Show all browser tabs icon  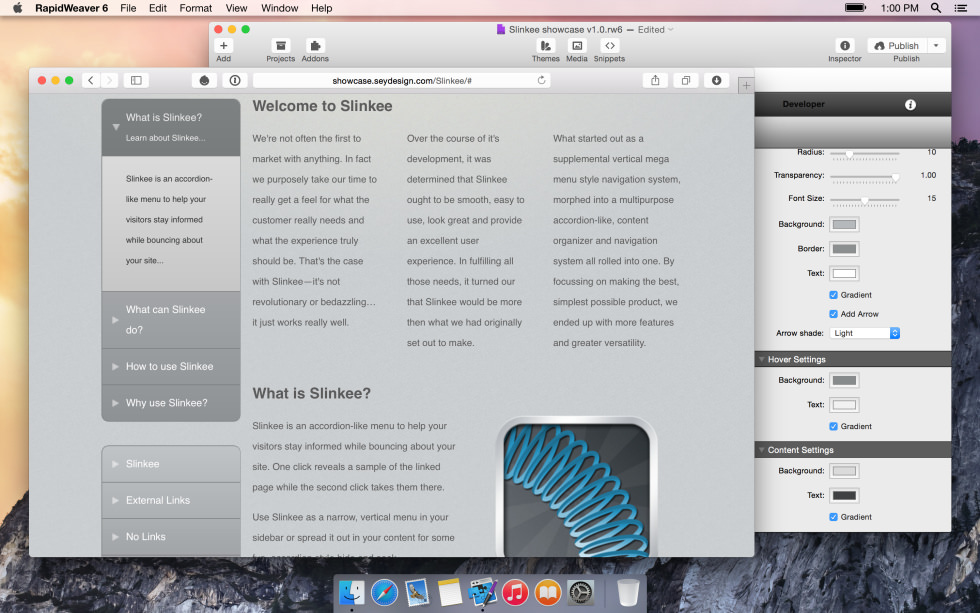coord(686,80)
